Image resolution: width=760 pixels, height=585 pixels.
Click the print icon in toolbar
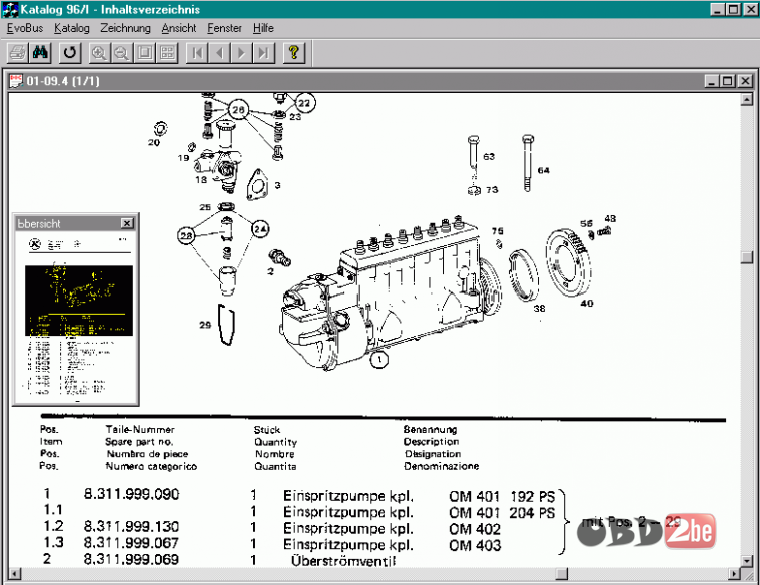[17, 52]
